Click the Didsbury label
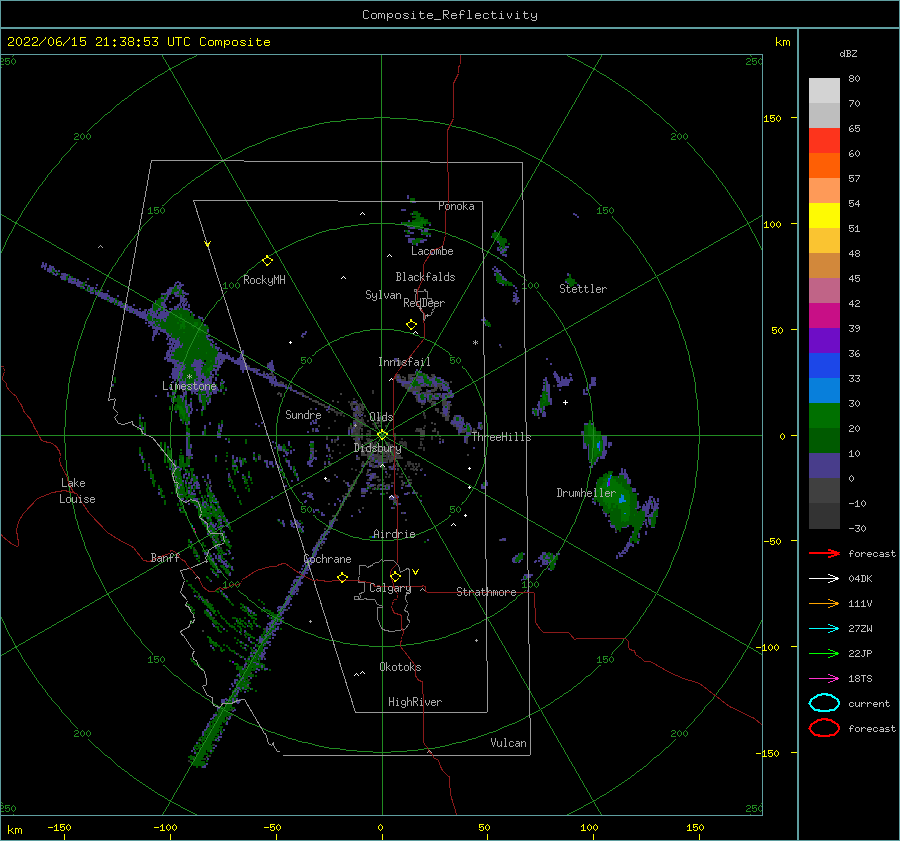The height and width of the screenshot is (841, 900). pos(378,448)
